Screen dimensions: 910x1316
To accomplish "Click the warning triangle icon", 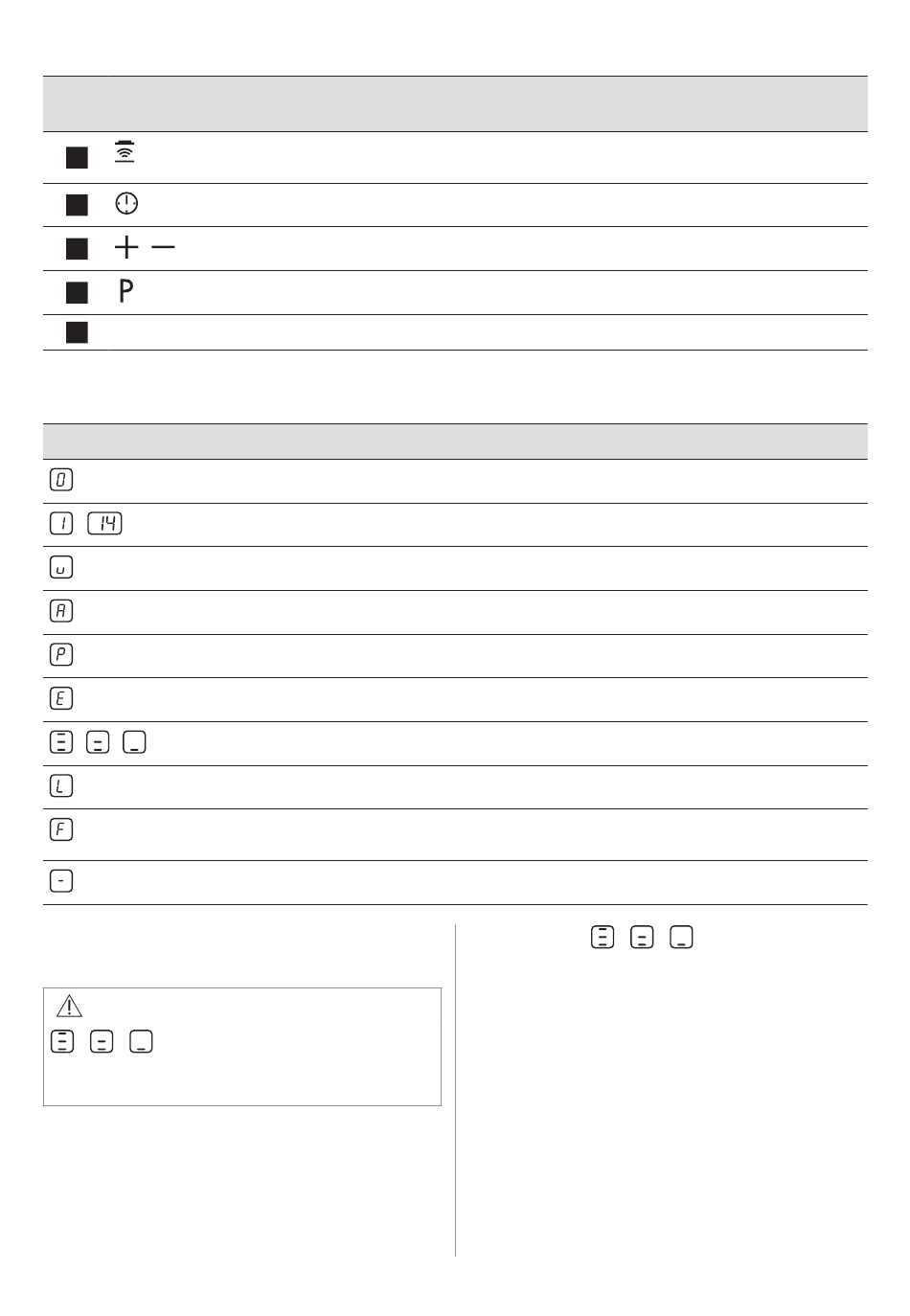I will [x=69, y=1006].
